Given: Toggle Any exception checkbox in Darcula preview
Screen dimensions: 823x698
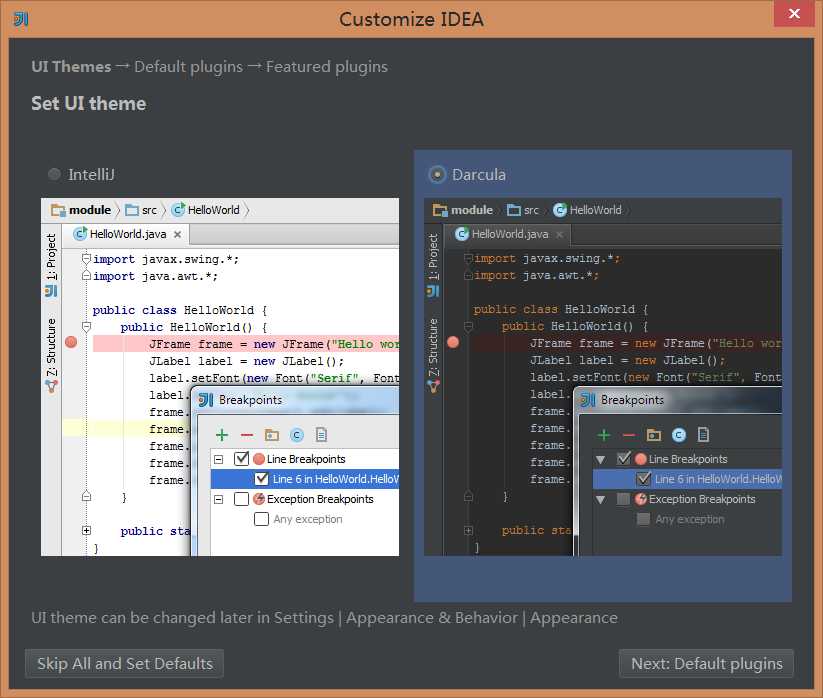Looking at the screenshot, I should [x=643, y=519].
